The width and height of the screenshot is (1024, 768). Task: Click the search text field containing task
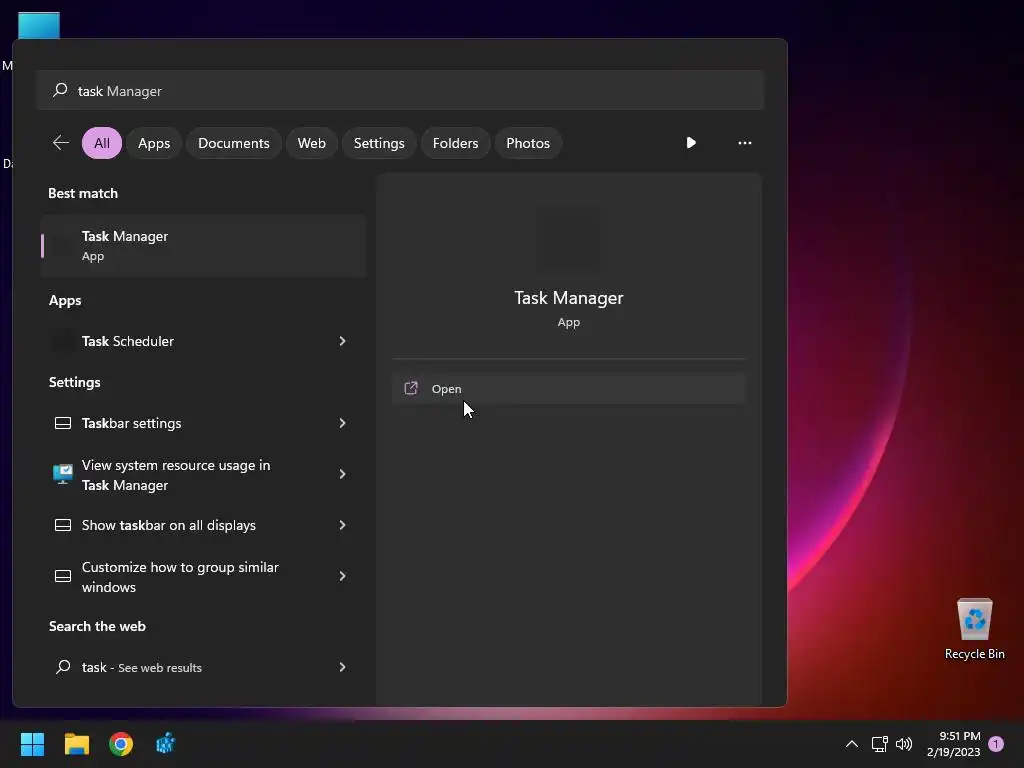click(400, 90)
